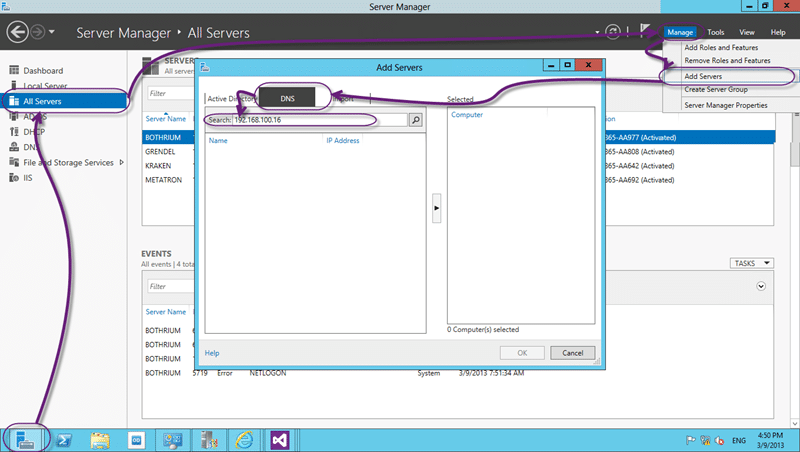The width and height of the screenshot is (800, 452).
Task: Click the Search field in Add Servers
Action: tap(320, 120)
